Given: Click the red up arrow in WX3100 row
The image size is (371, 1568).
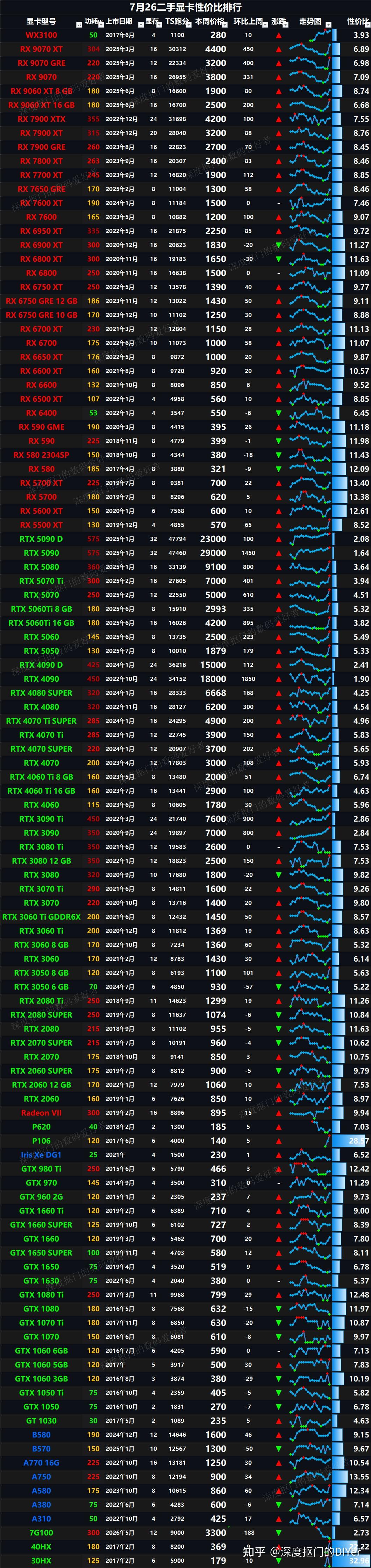Looking at the screenshot, I should [x=279, y=35].
